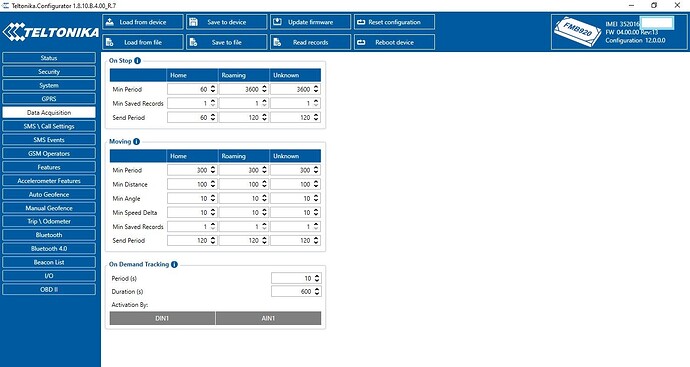Image resolution: width=690 pixels, height=367 pixels.
Task: Click Moving Roaming Min Distance stepper arrows
Action: point(264,184)
